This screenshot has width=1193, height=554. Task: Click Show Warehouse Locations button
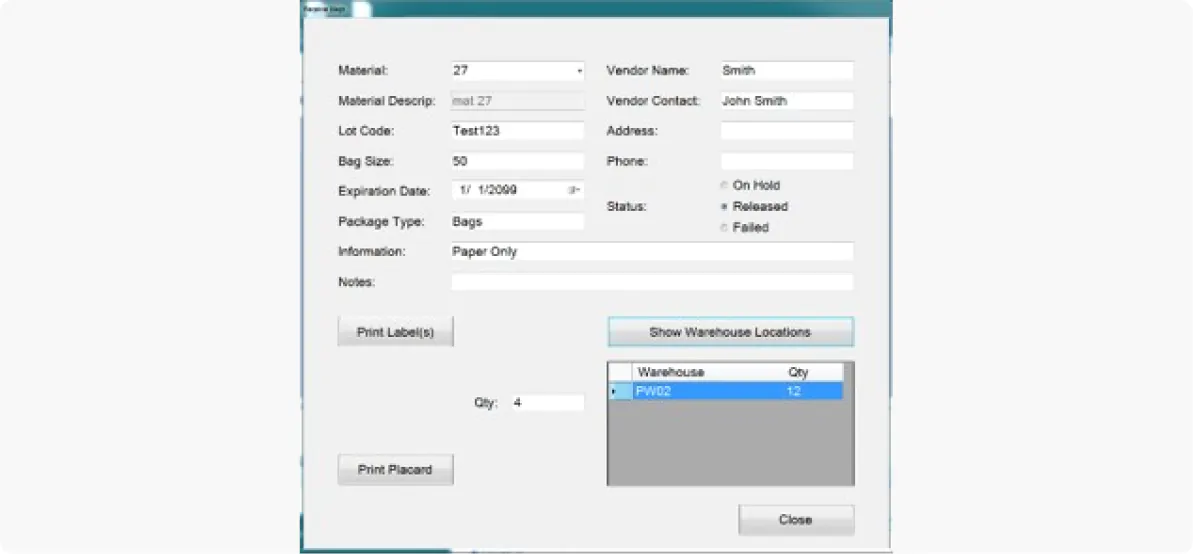[x=730, y=332]
